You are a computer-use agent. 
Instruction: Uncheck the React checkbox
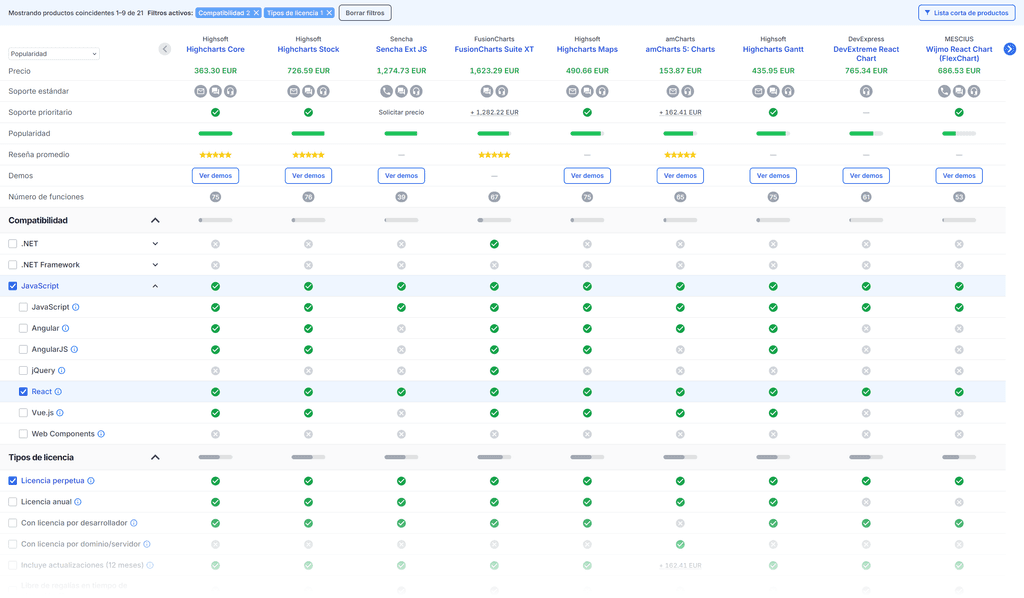point(24,392)
